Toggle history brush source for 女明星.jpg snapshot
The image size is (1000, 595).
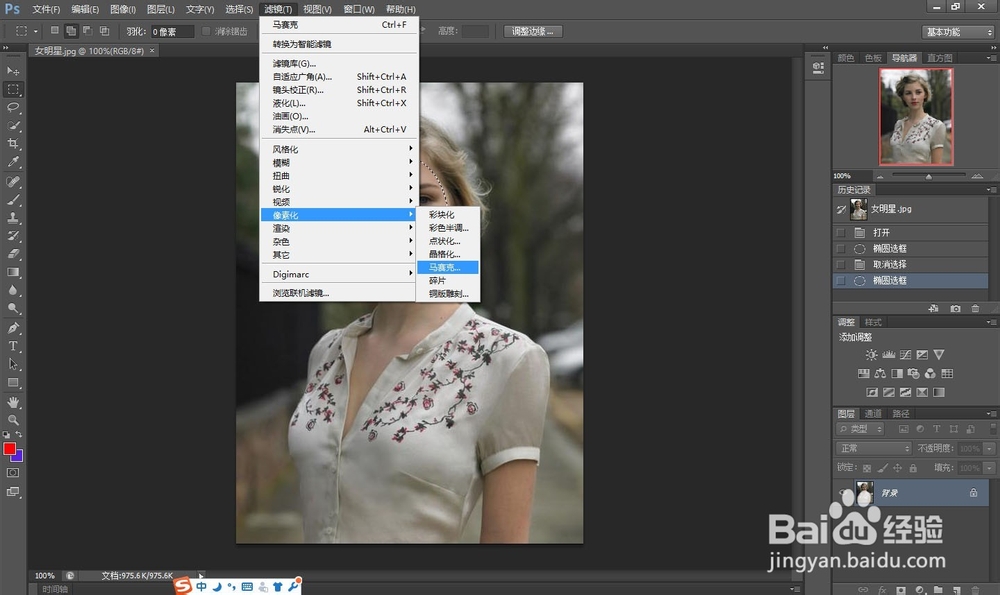tap(841, 209)
